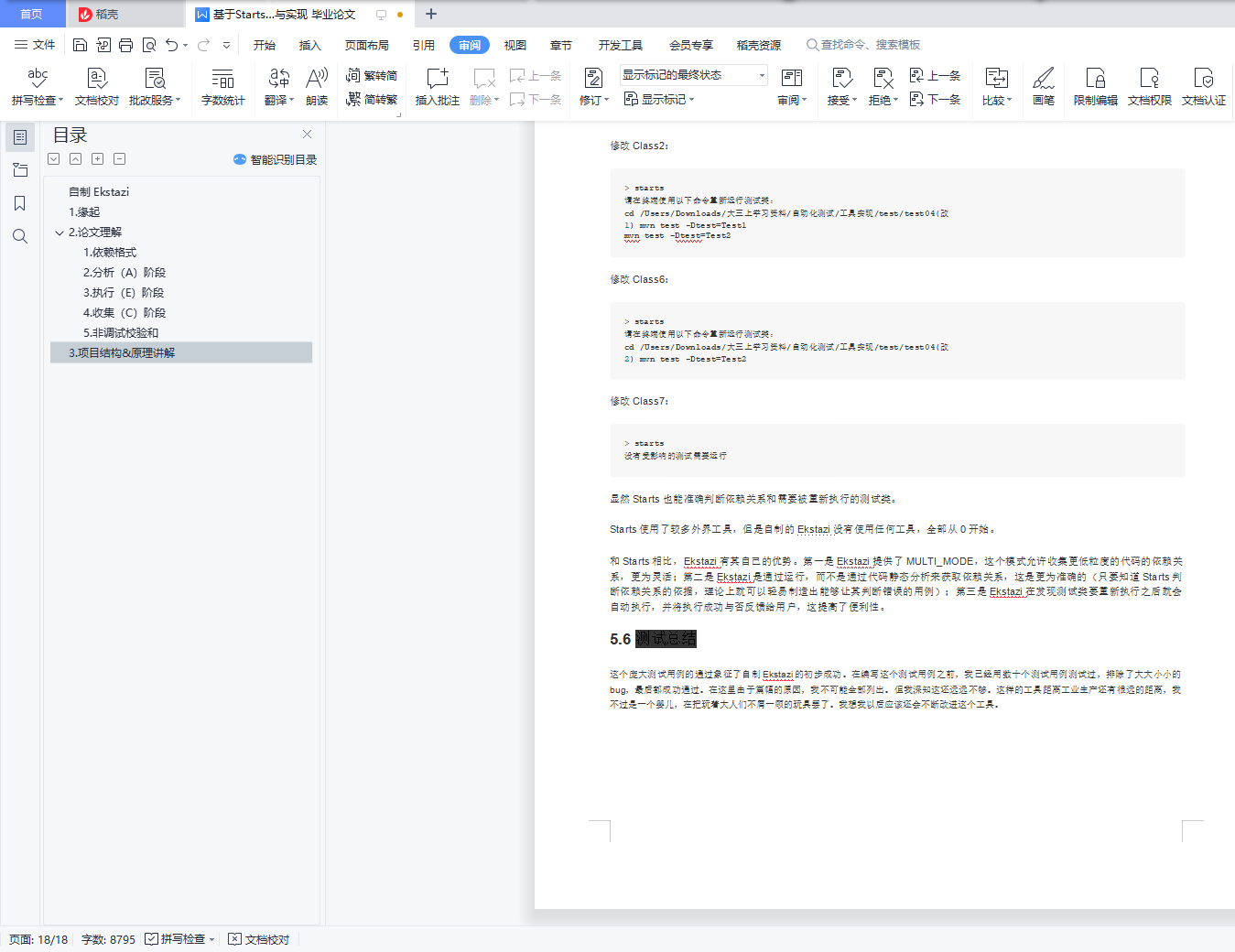The image size is (1235, 952).
Task: Expand all outline levels with plus icon
Action: 98,159
